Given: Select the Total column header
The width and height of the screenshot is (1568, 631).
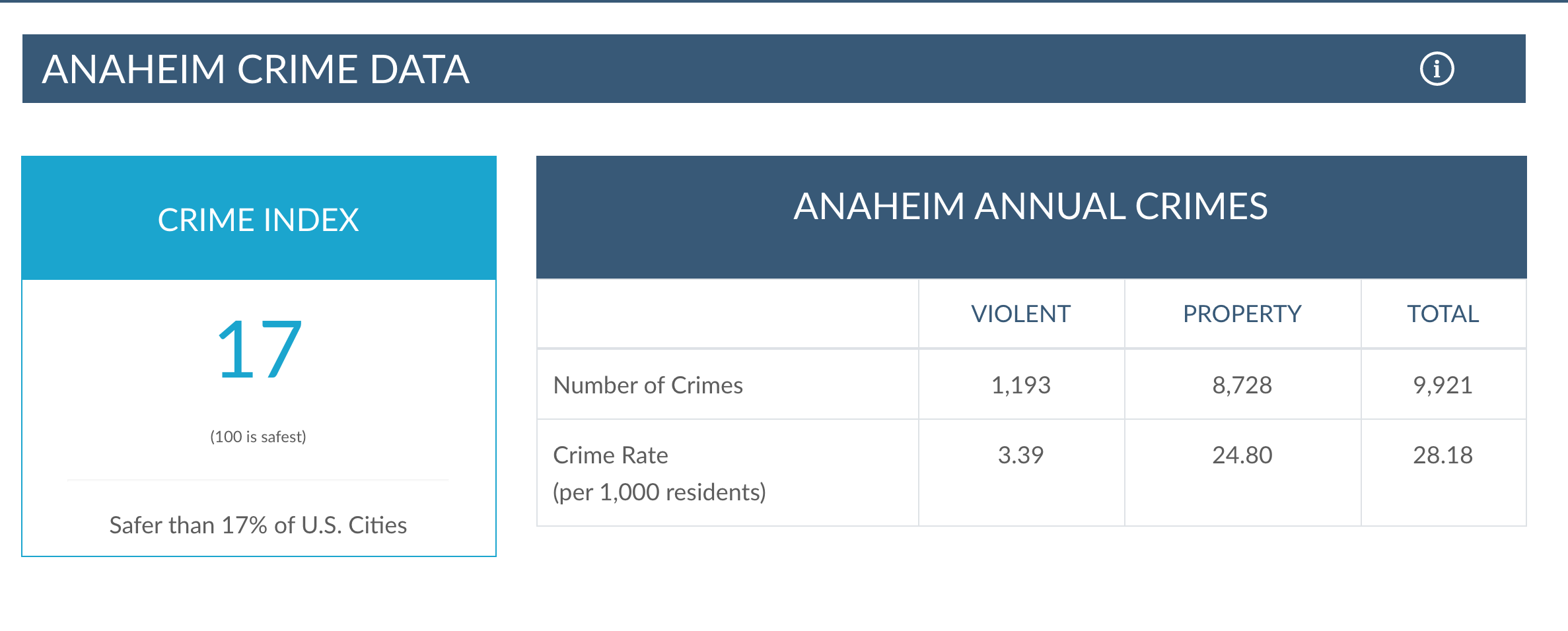Looking at the screenshot, I should (1443, 314).
